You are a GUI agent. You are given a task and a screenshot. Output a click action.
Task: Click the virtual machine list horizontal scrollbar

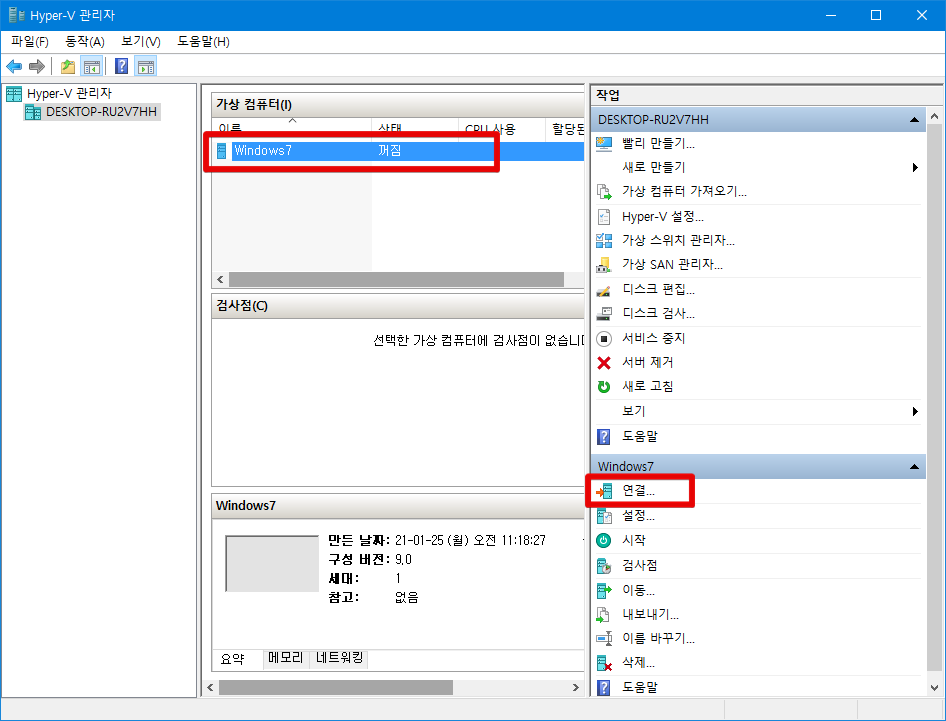pos(396,279)
